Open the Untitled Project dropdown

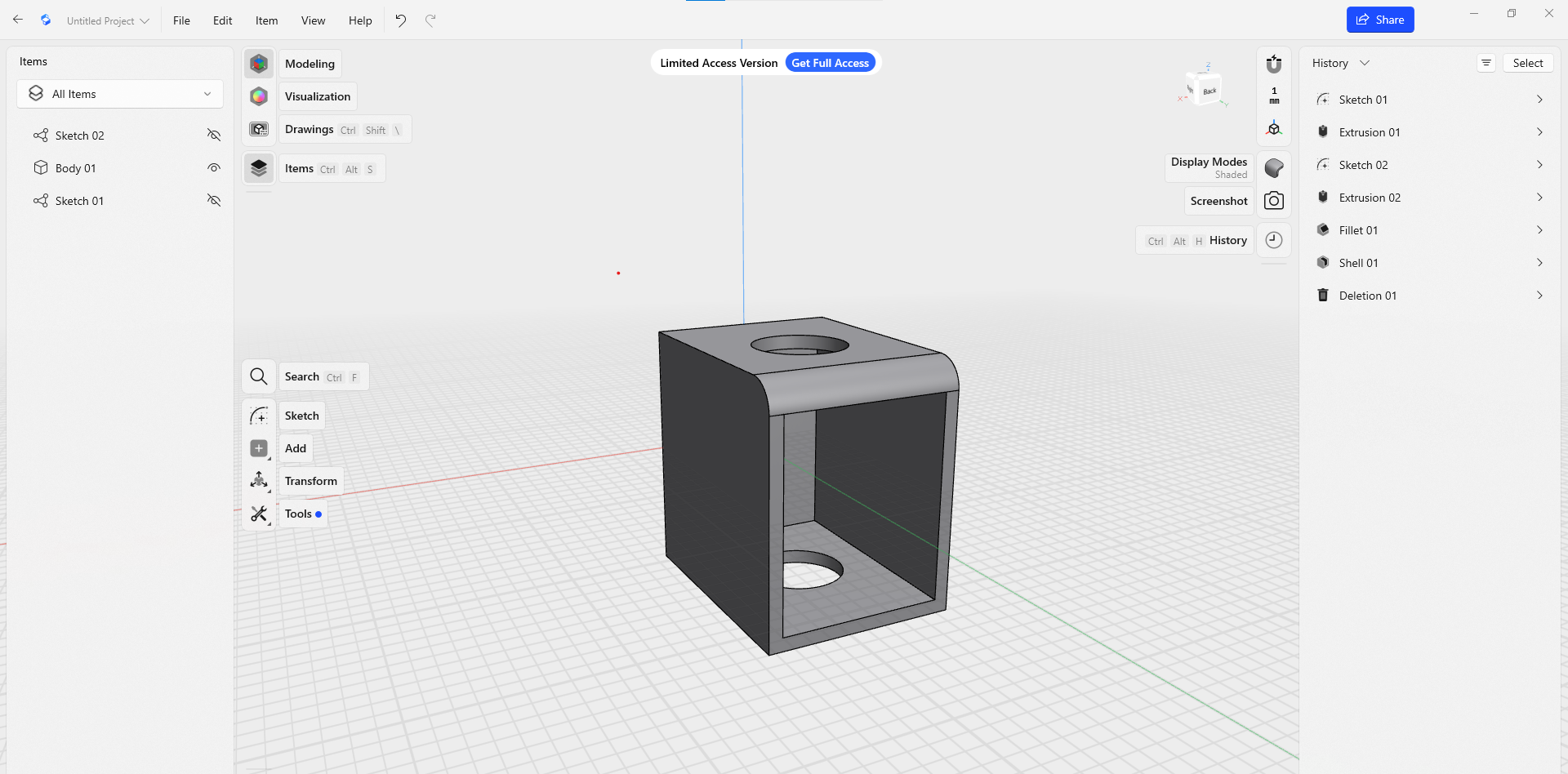[x=108, y=20]
